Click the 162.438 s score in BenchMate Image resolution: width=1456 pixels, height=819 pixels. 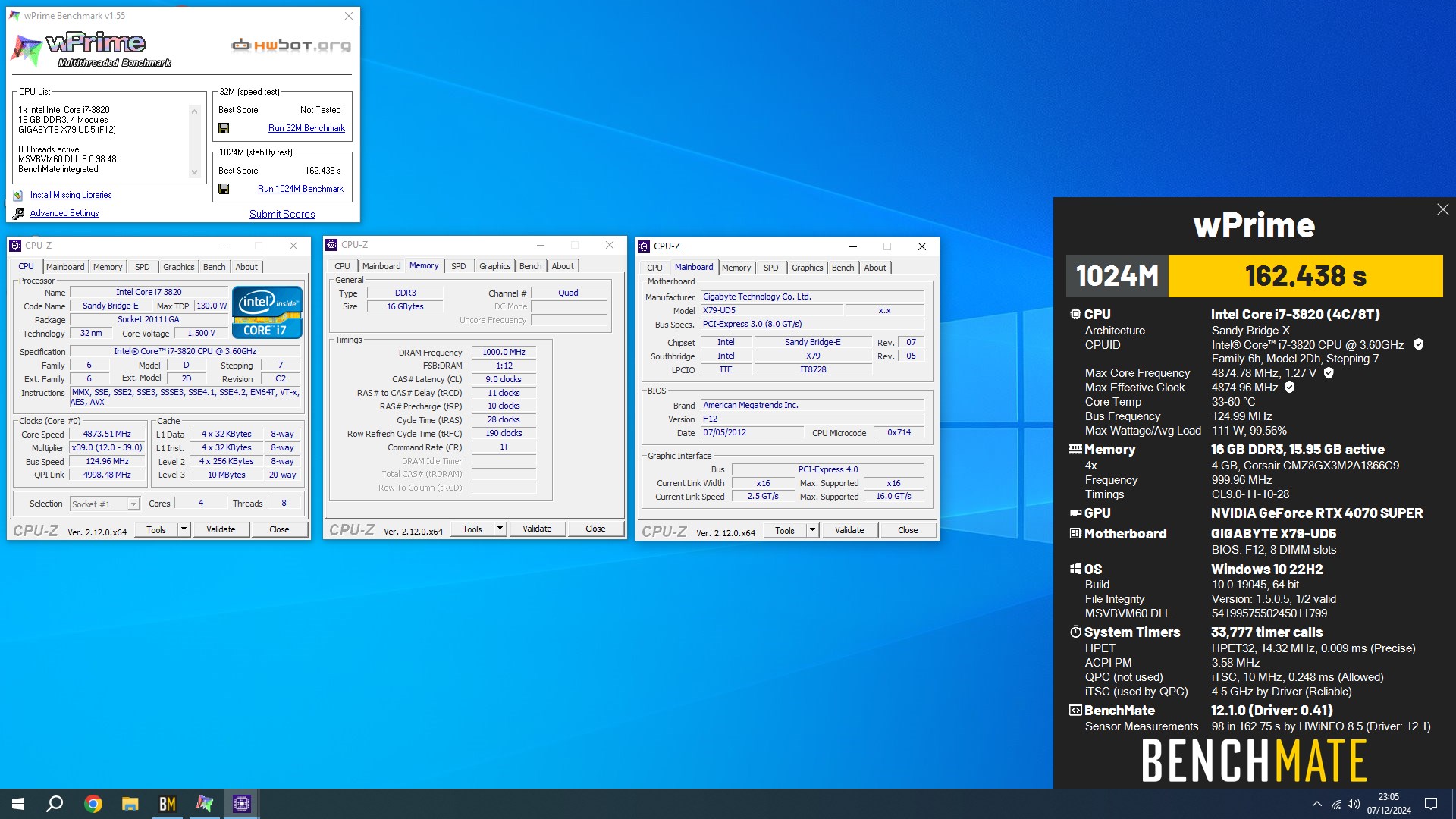coord(1305,276)
